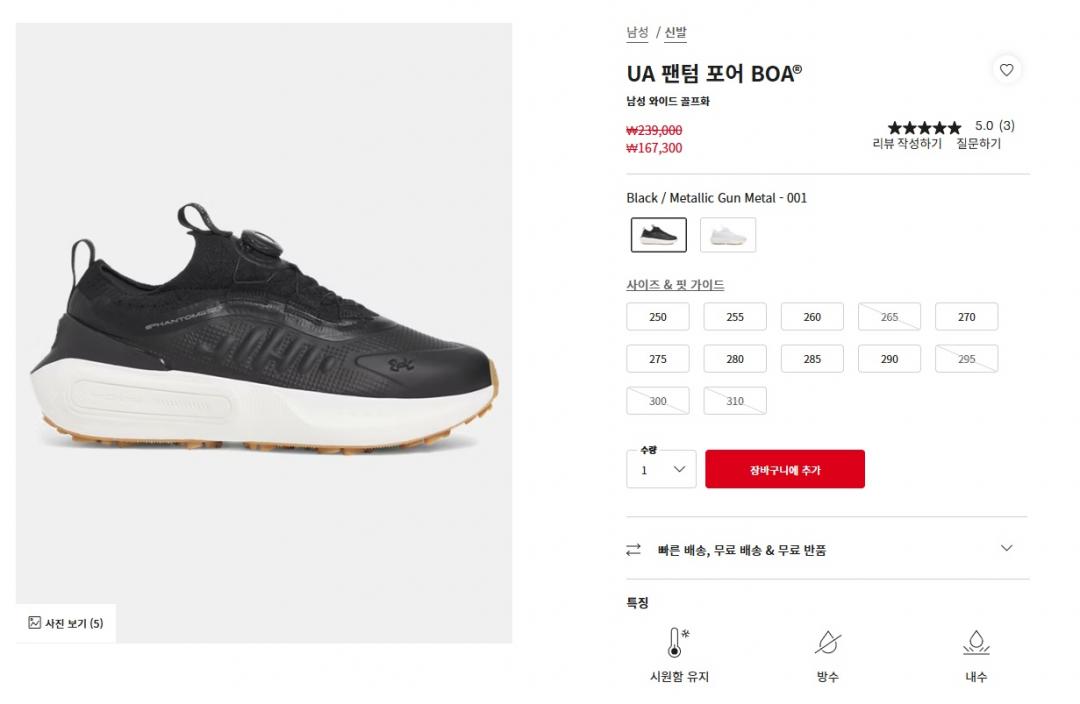
Task: Open 리뷰 작성하기 link
Action: (x=906, y=143)
